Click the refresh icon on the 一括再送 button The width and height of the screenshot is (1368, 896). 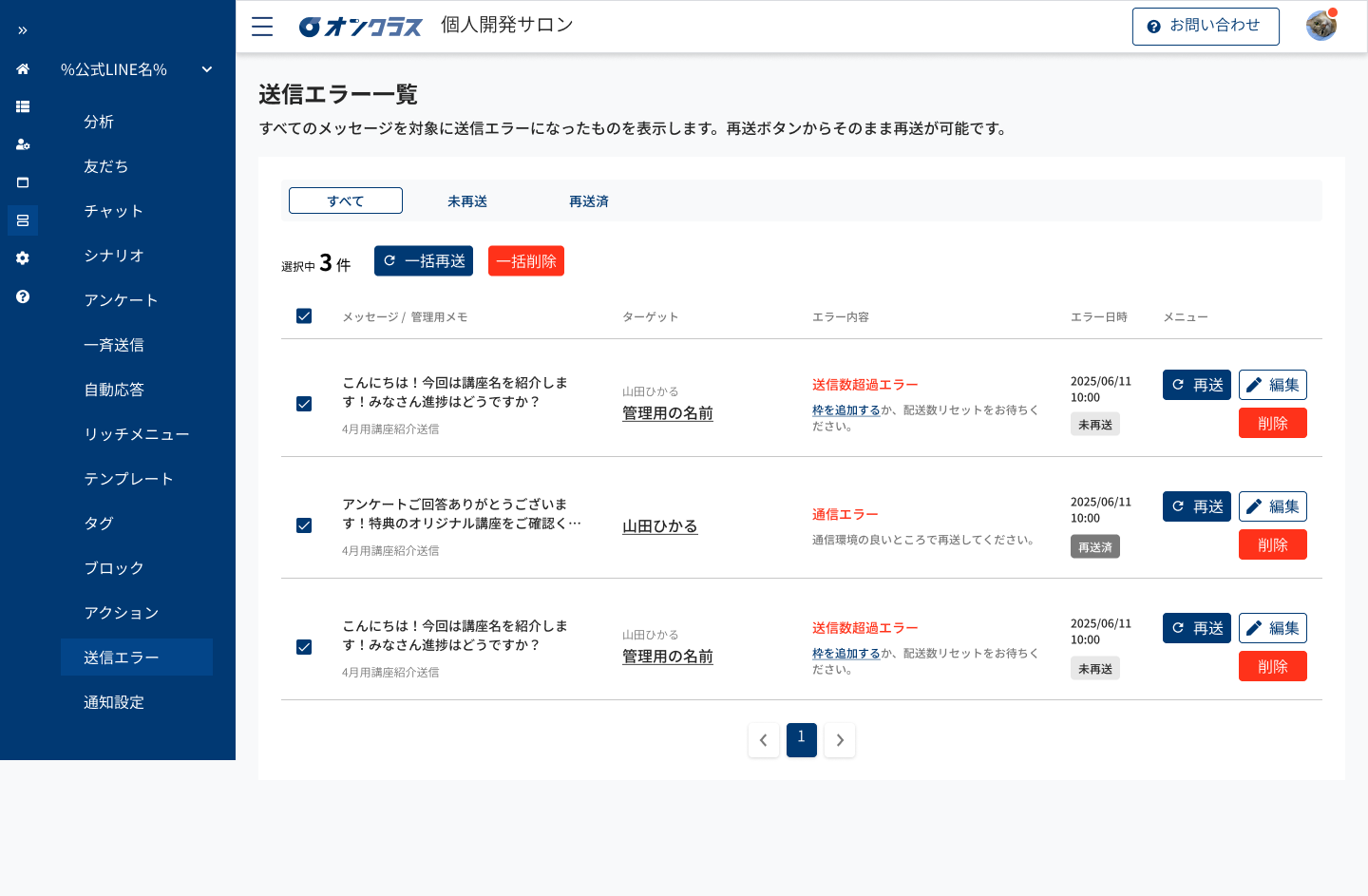click(x=390, y=260)
